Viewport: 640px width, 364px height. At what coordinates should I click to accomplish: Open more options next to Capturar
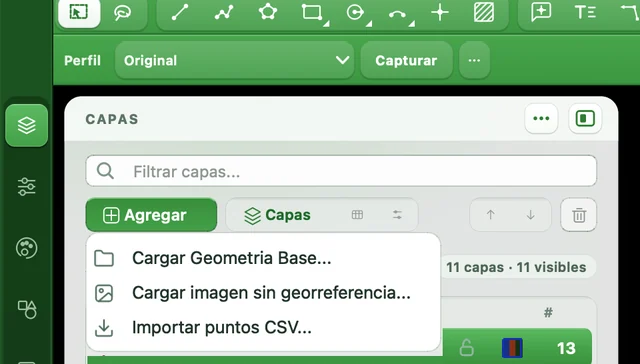click(474, 60)
